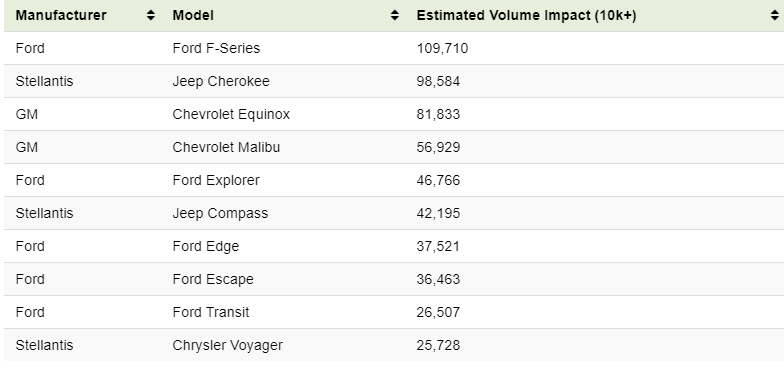Select the Ford F-Series model cell
The width and height of the screenshot is (784, 368).
pos(216,48)
